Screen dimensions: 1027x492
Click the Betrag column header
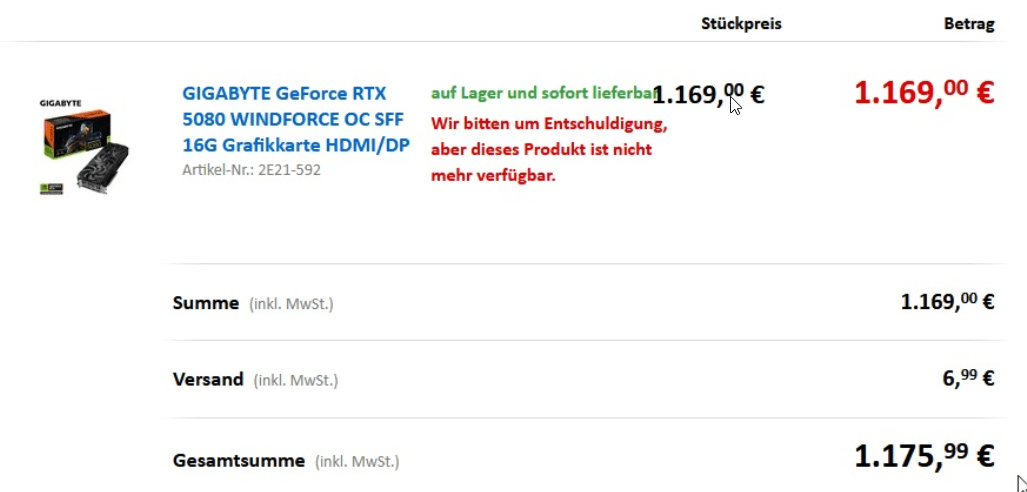click(969, 24)
